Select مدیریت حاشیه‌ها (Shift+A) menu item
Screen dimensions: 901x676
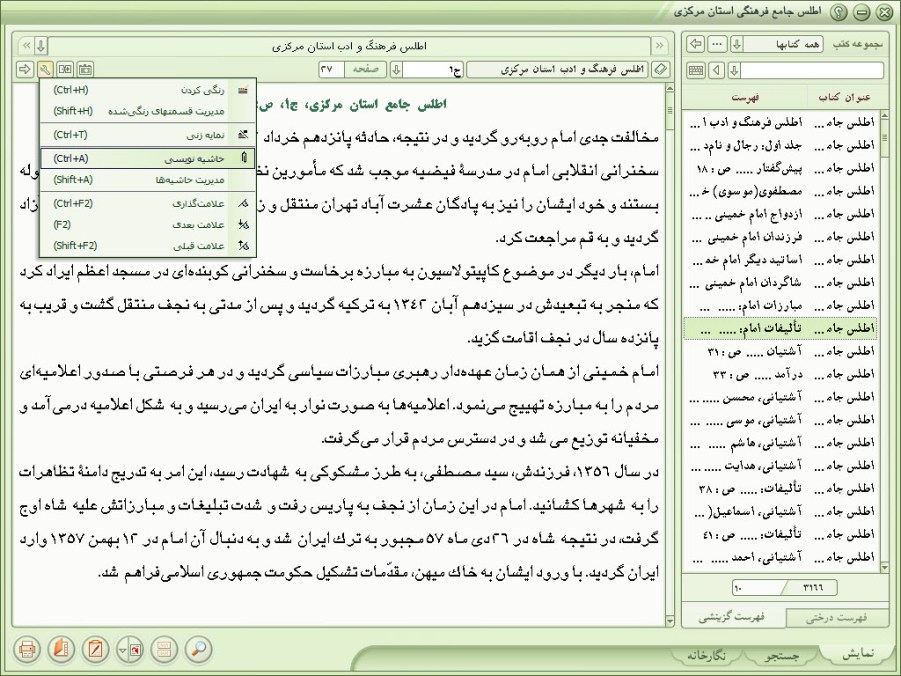coord(148,180)
